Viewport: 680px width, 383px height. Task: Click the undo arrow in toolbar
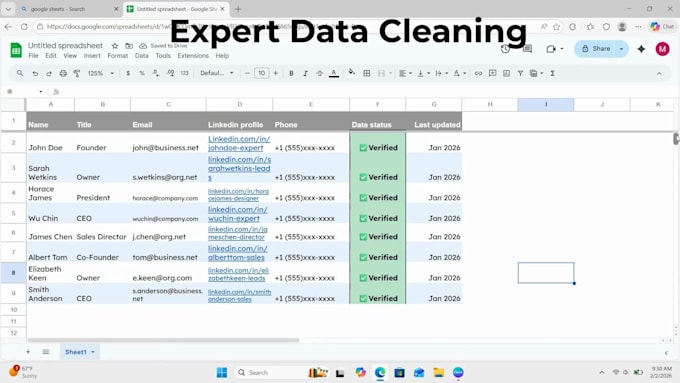35,73
